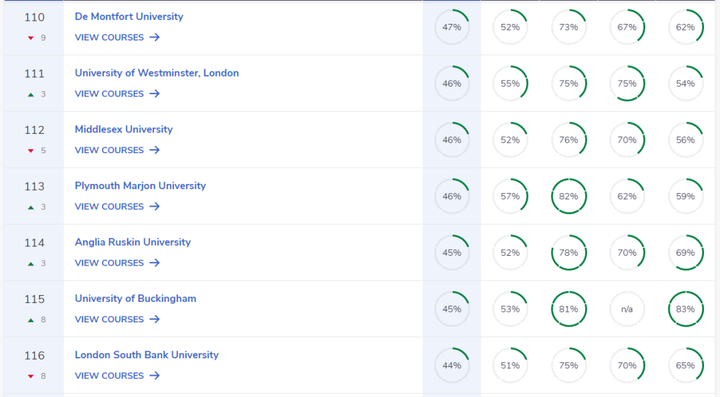Click the n/a circle for Buckingham
Screen dimensions: 720x397
(x=627, y=309)
